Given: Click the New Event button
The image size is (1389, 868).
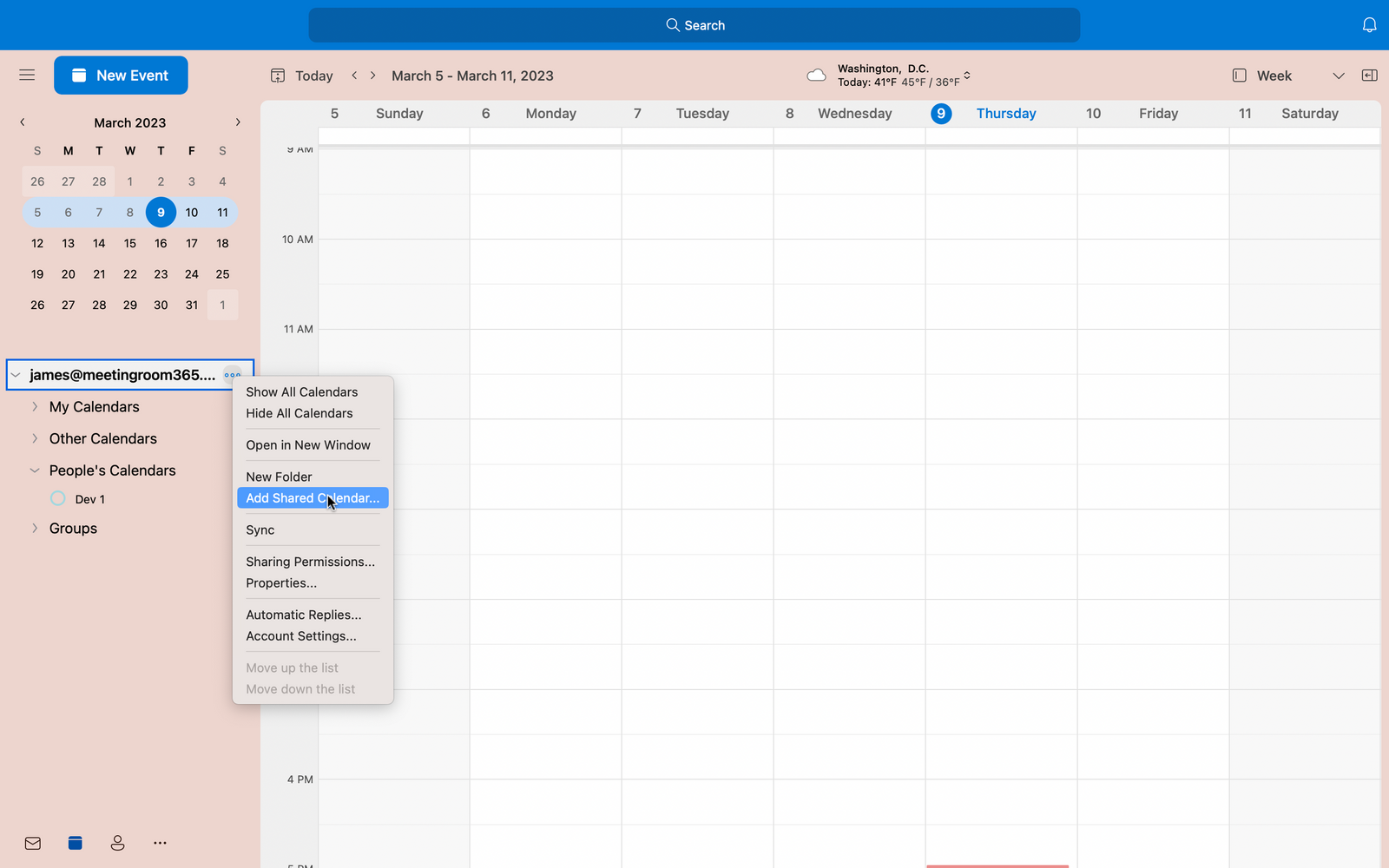Looking at the screenshot, I should (x=121, y=76).
